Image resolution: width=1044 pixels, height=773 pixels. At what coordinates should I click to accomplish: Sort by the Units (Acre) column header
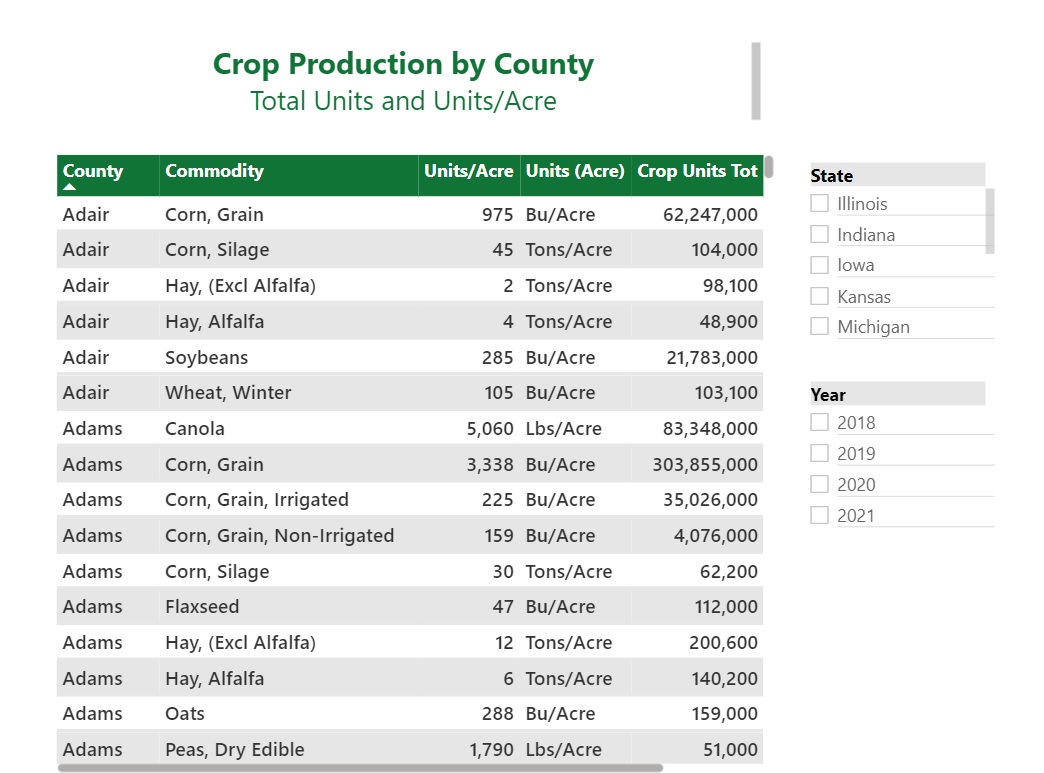coord(575,171)
